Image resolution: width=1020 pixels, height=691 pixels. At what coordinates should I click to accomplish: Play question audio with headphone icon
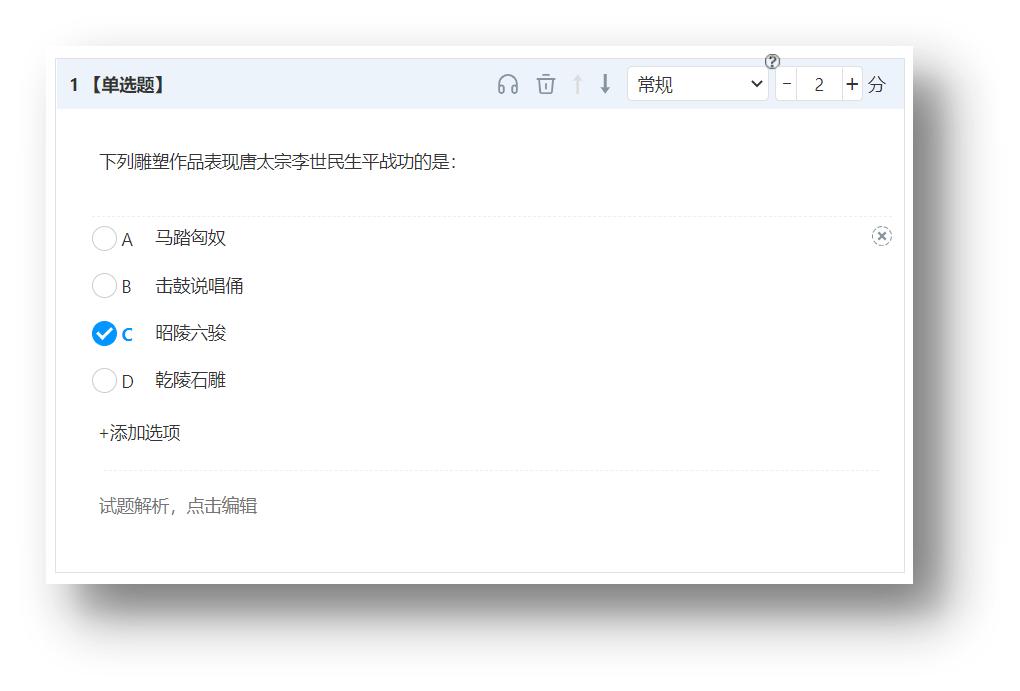click(508, 85)
